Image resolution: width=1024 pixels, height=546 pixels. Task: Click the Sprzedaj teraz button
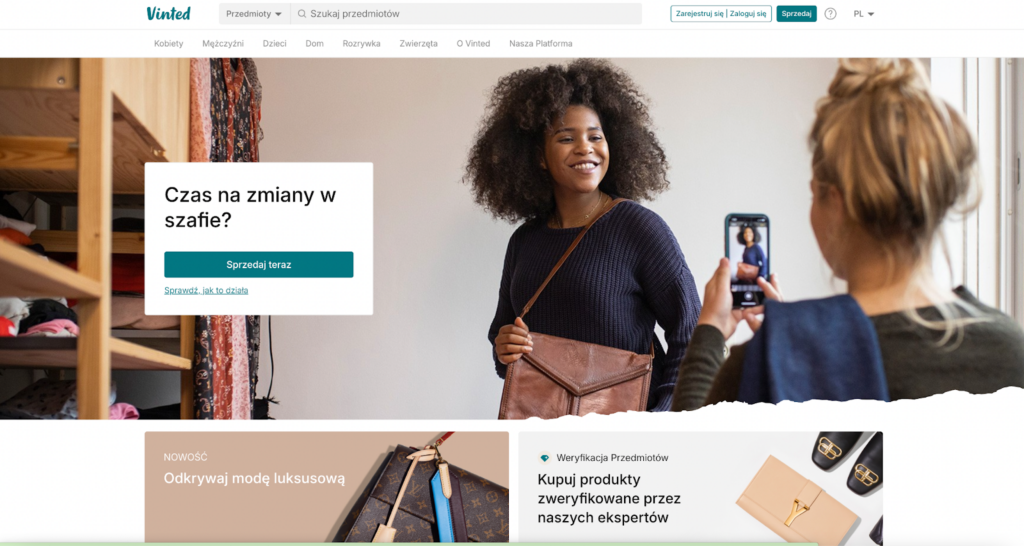259,265
